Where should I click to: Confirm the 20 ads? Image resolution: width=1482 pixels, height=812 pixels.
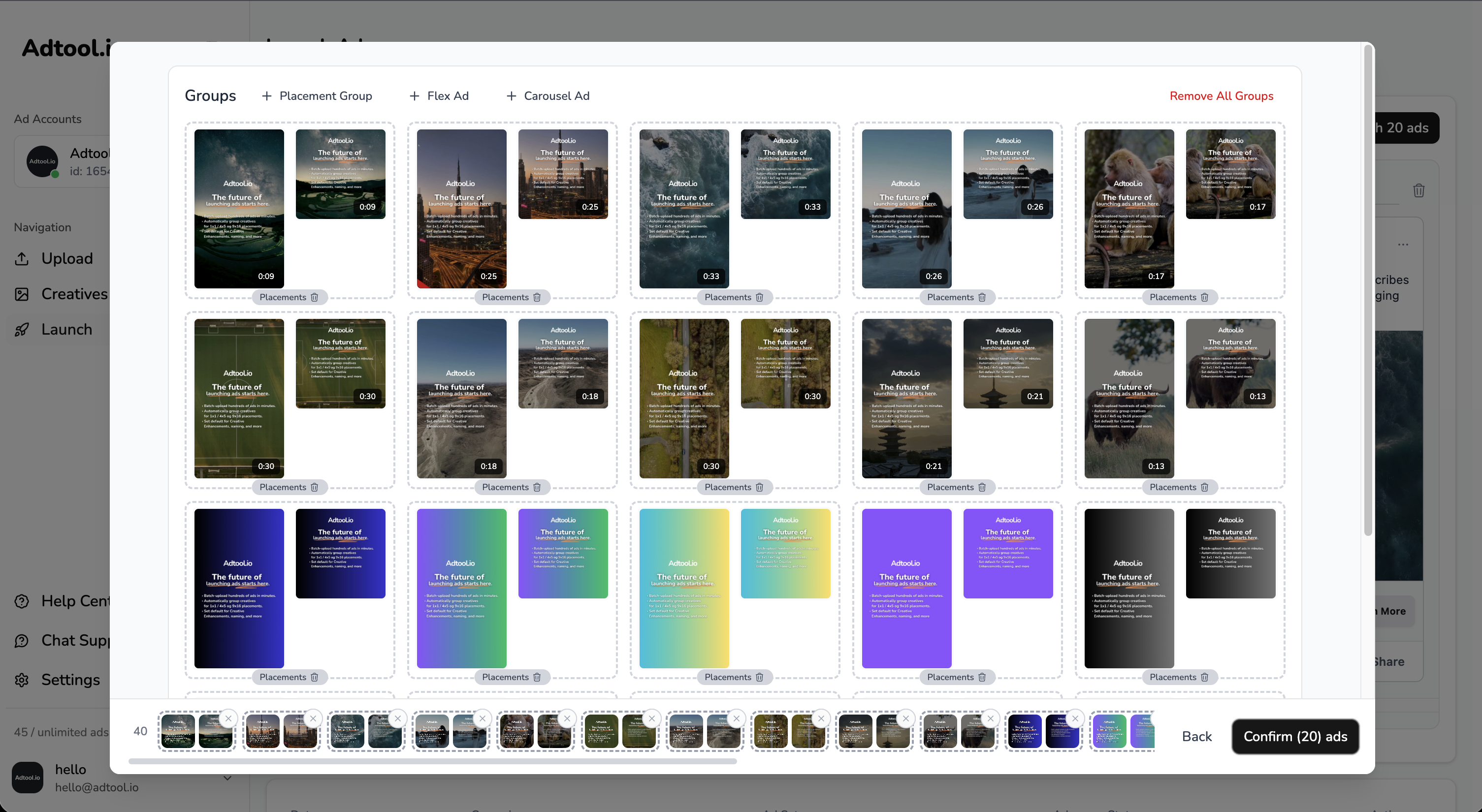1294,737
